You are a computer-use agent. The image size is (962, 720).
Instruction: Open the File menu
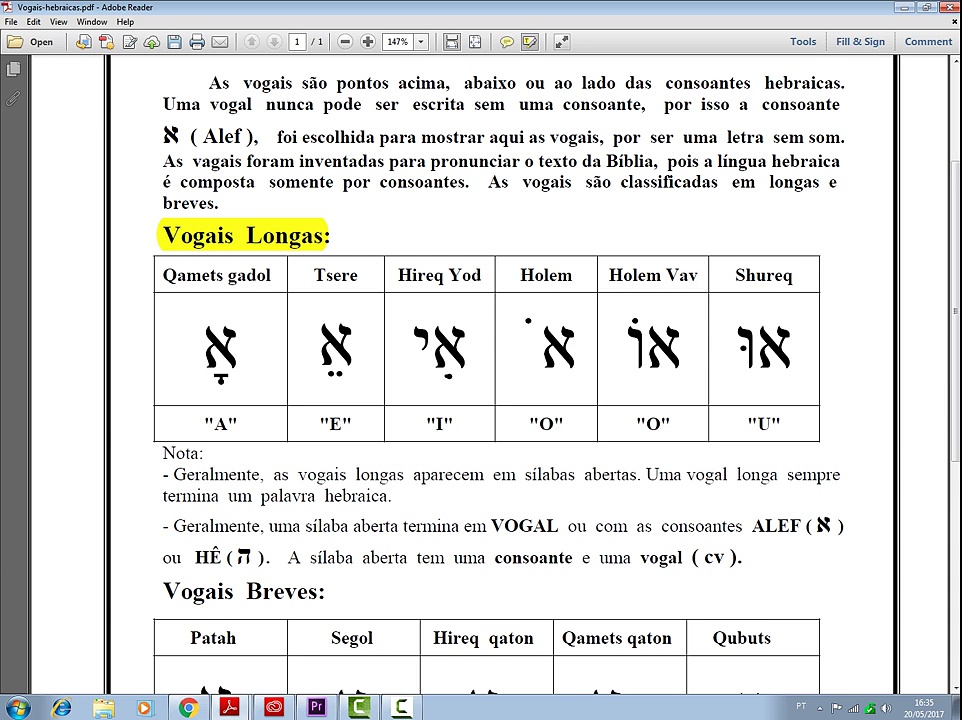pos(11,21)
